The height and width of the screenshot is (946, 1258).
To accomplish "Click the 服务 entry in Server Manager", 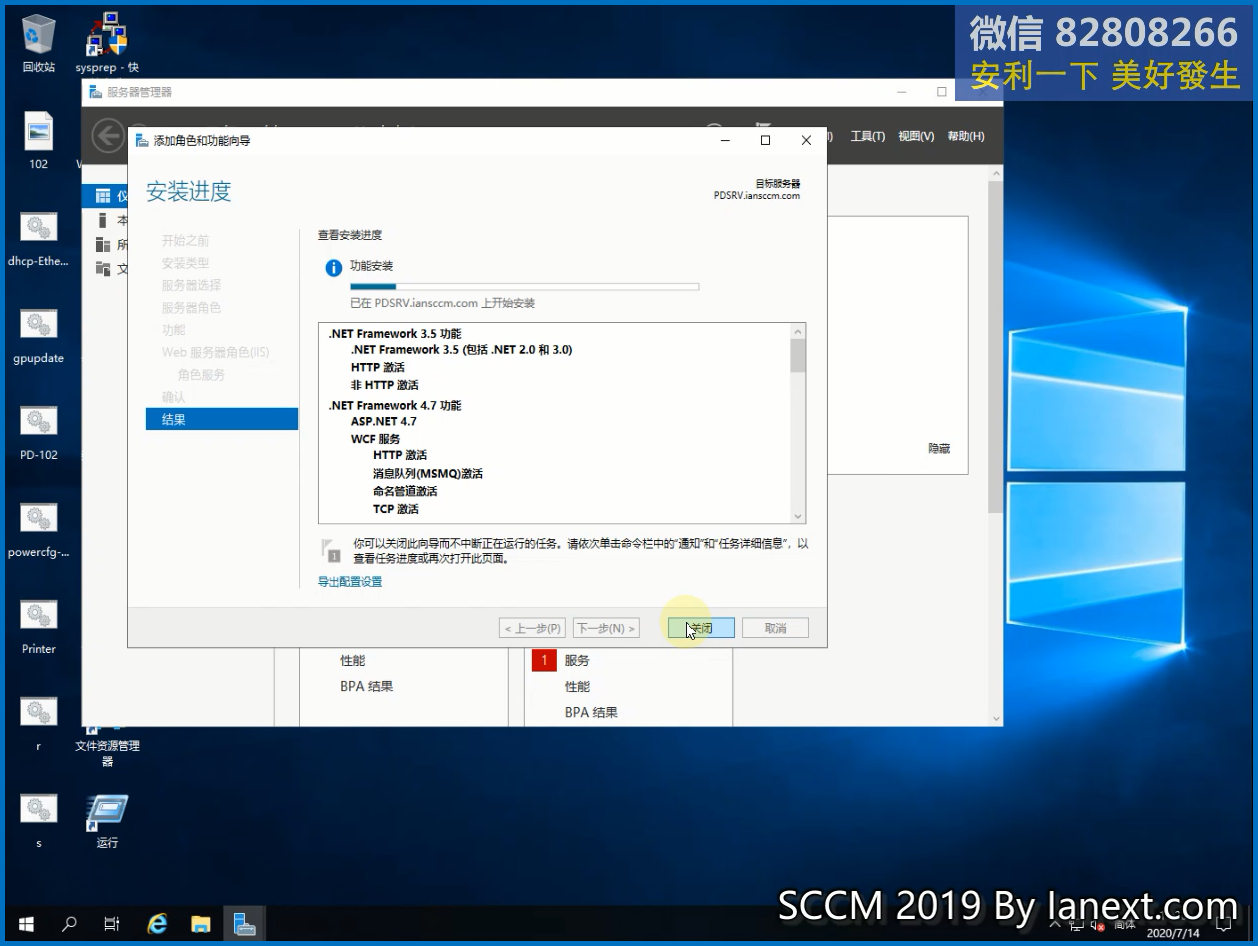I will [x=577, y=660].
